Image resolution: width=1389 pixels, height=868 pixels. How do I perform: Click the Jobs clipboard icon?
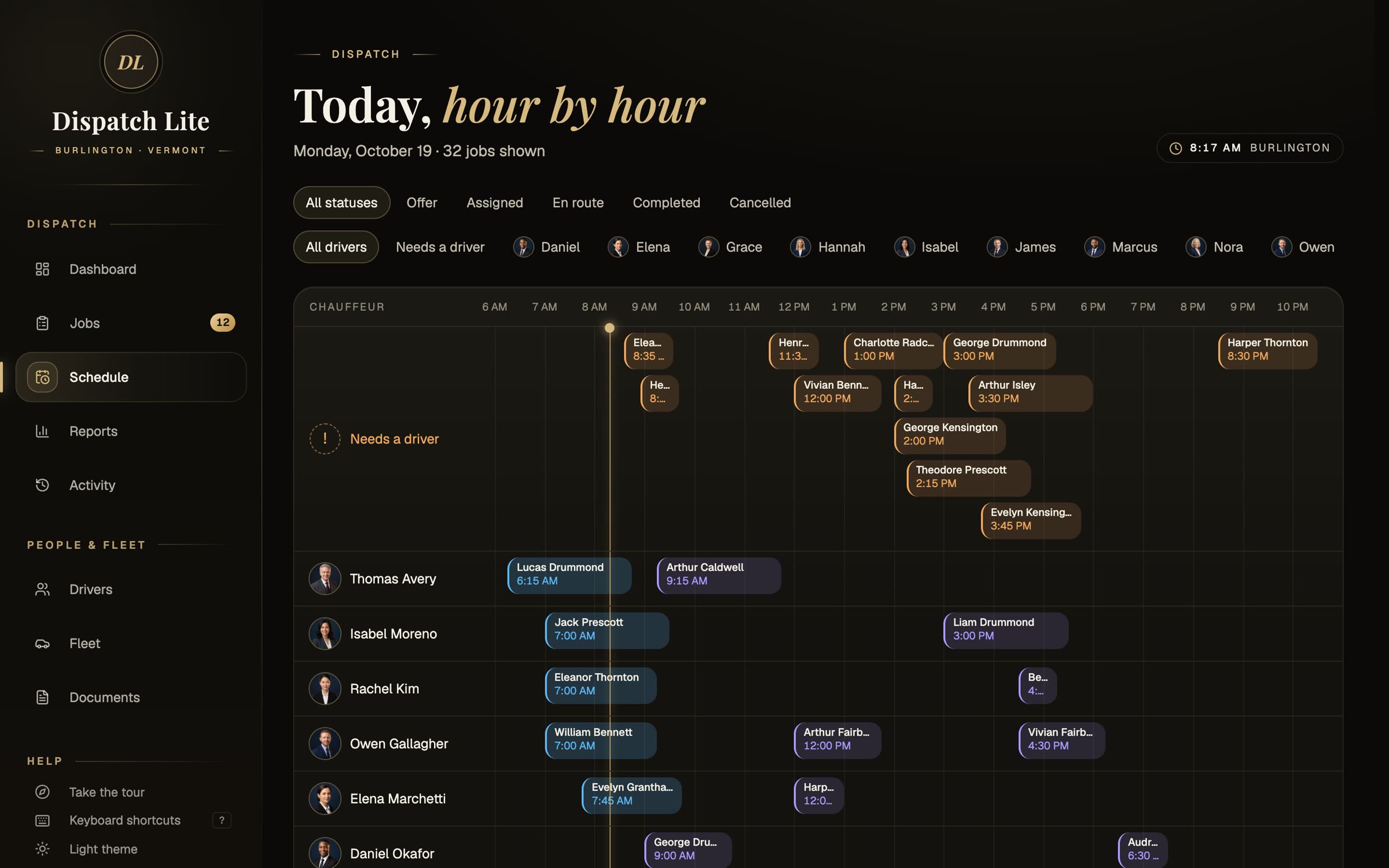[42, 323]
